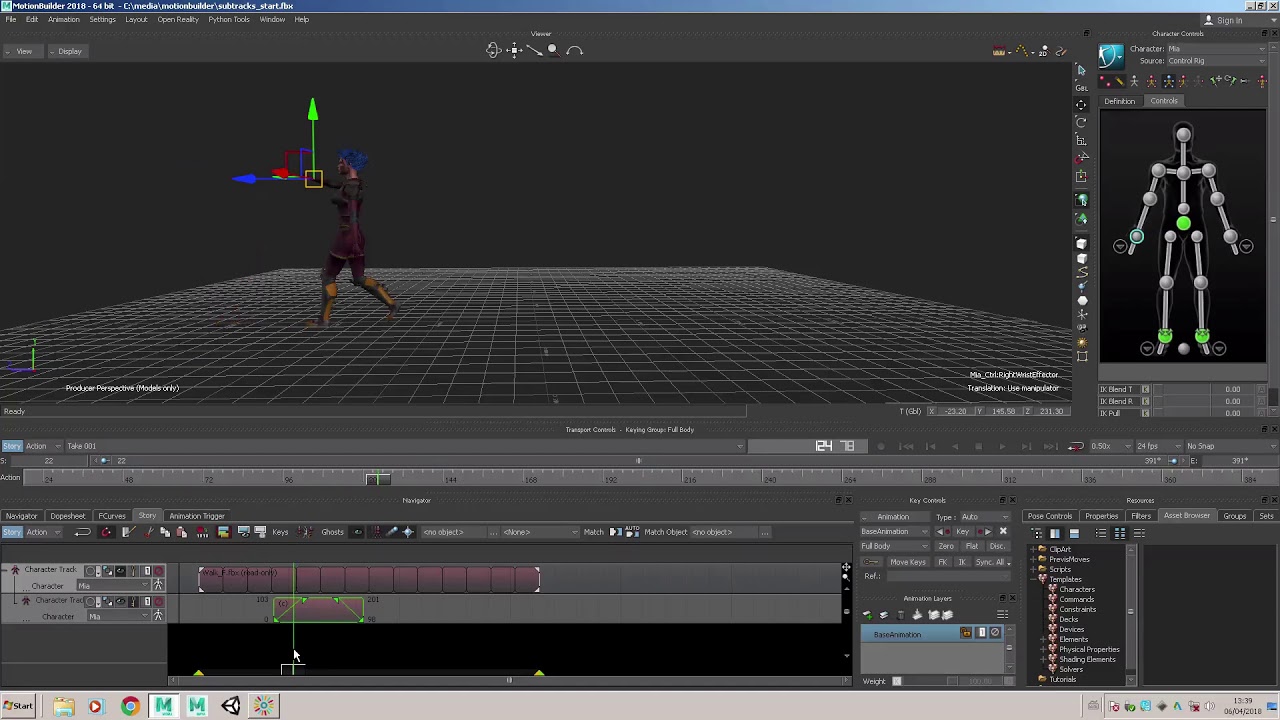
Task: Click the Flat button
Action: (x=971, y=547)
